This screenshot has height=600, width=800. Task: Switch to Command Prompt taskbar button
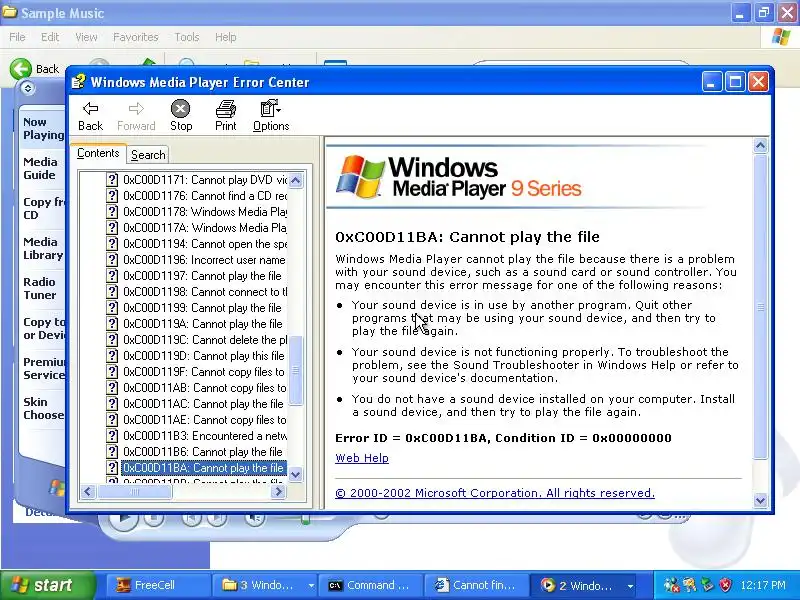pyautogui.click(x=370, y=585)
